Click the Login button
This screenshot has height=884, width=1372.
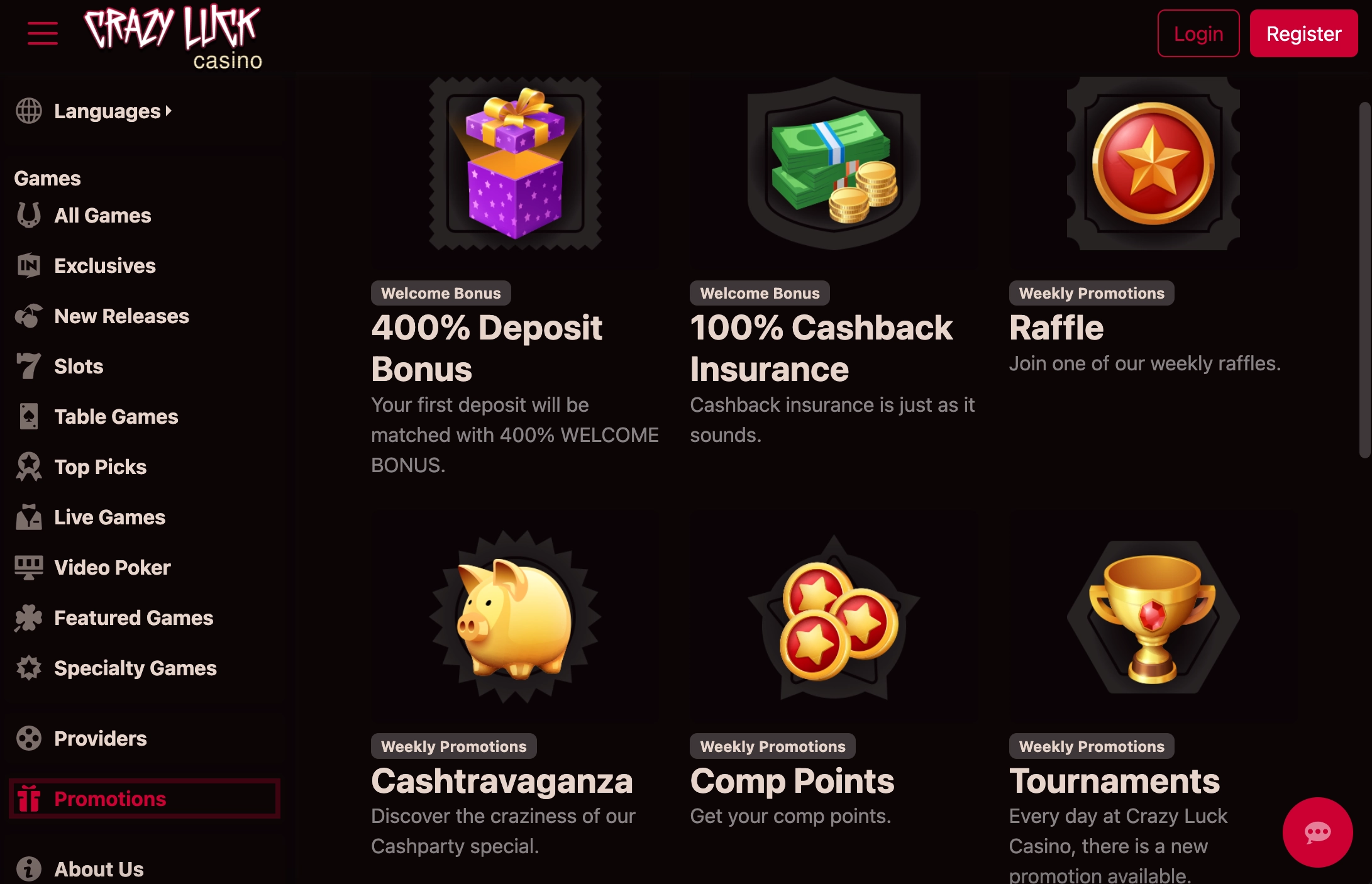1198,33
